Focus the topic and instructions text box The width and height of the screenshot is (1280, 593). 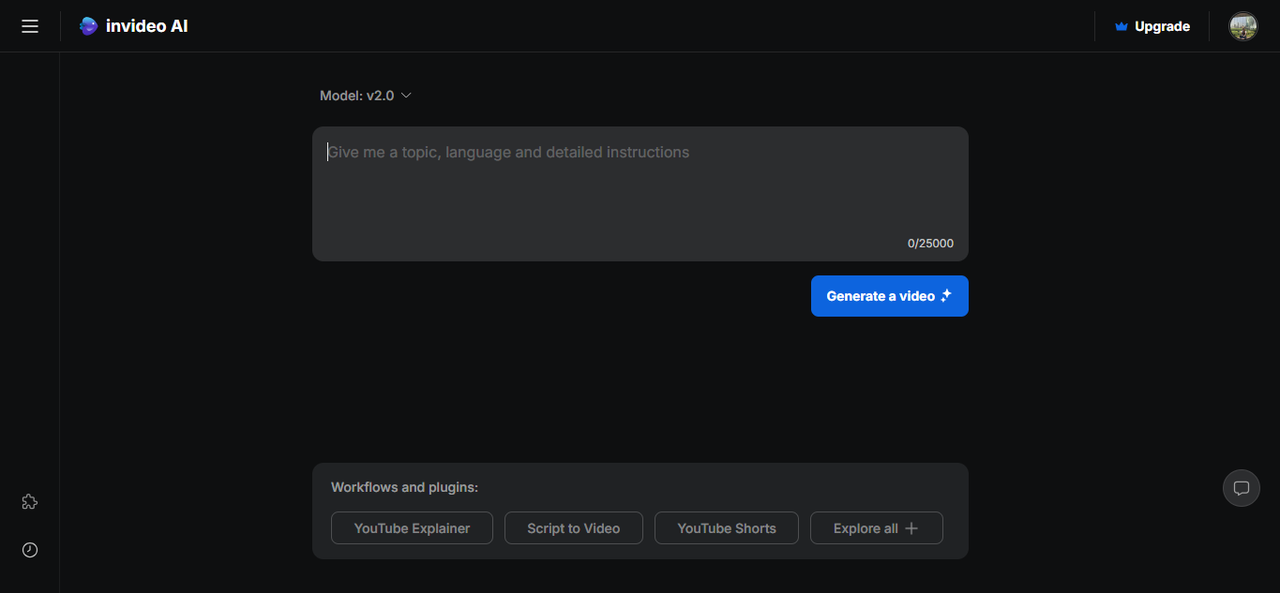(x=640, y=193)
